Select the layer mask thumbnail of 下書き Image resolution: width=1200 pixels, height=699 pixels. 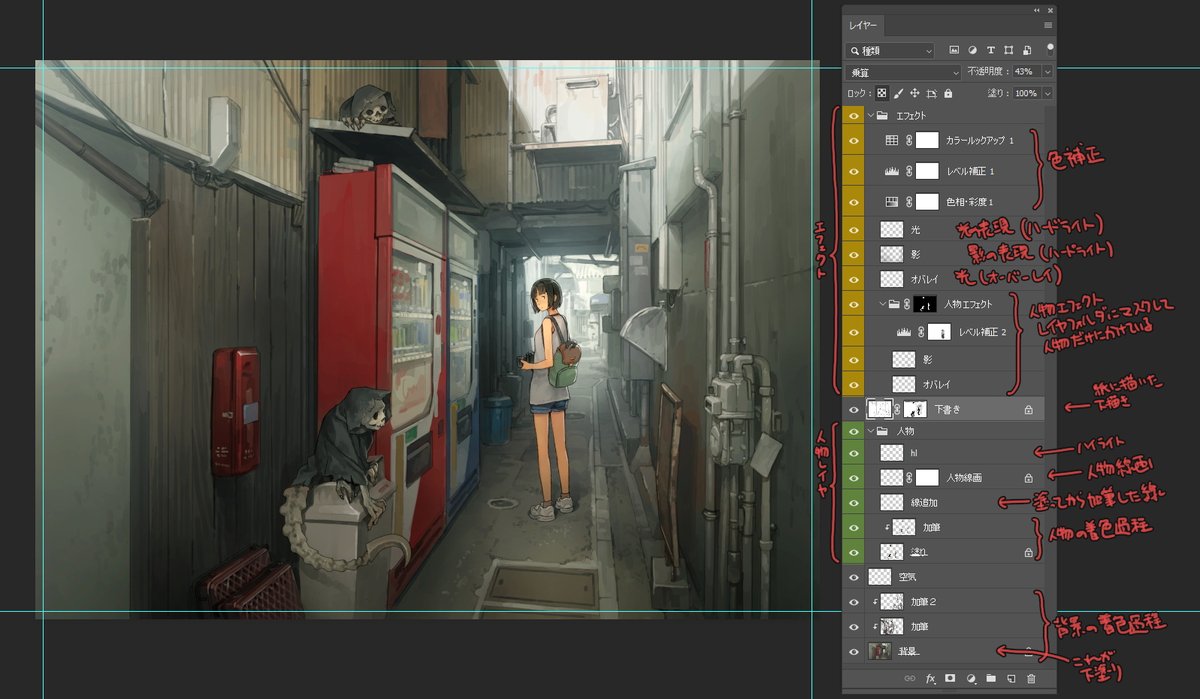pos(917,409)
